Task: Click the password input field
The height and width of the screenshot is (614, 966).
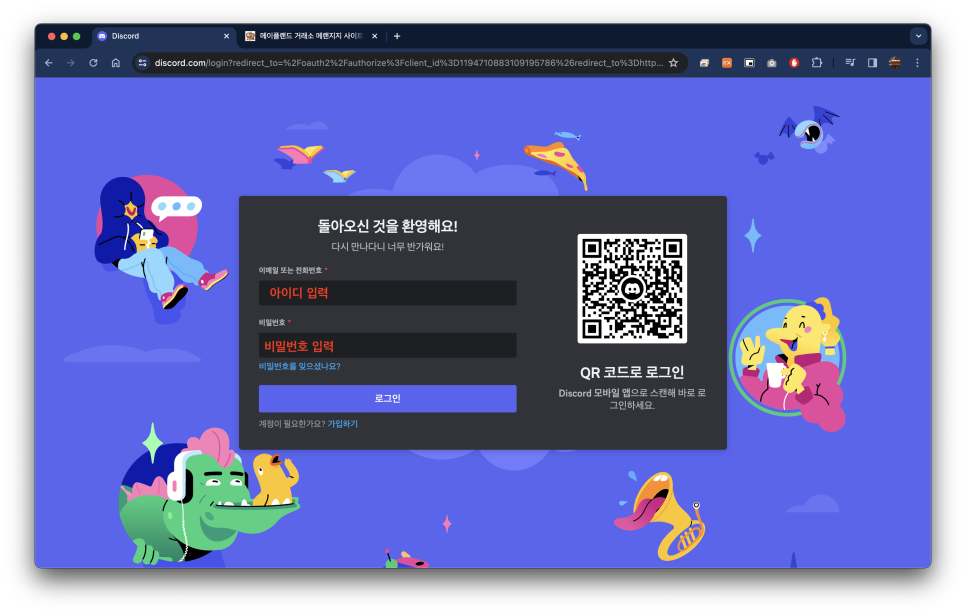Action: pos(388,345)
